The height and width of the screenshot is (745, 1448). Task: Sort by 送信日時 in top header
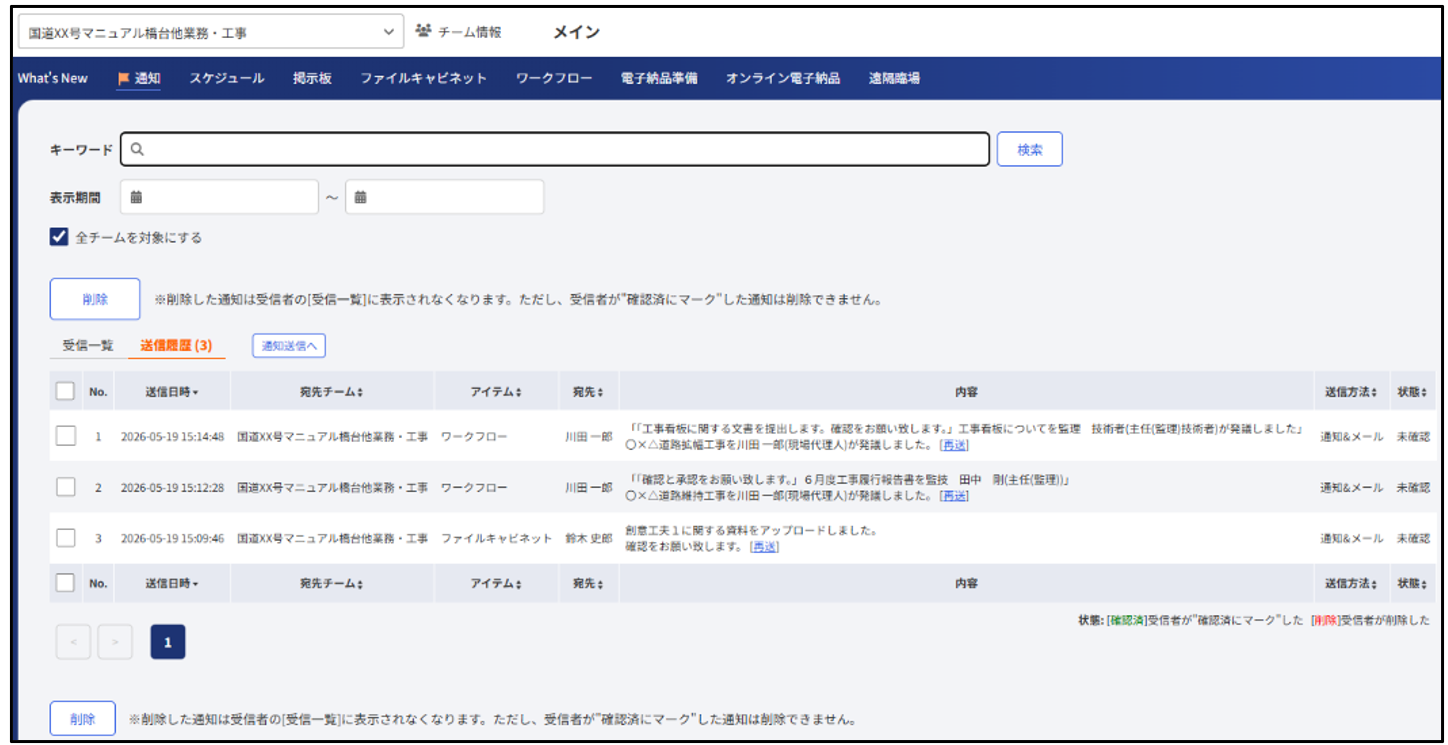click(x=172, y=392)
